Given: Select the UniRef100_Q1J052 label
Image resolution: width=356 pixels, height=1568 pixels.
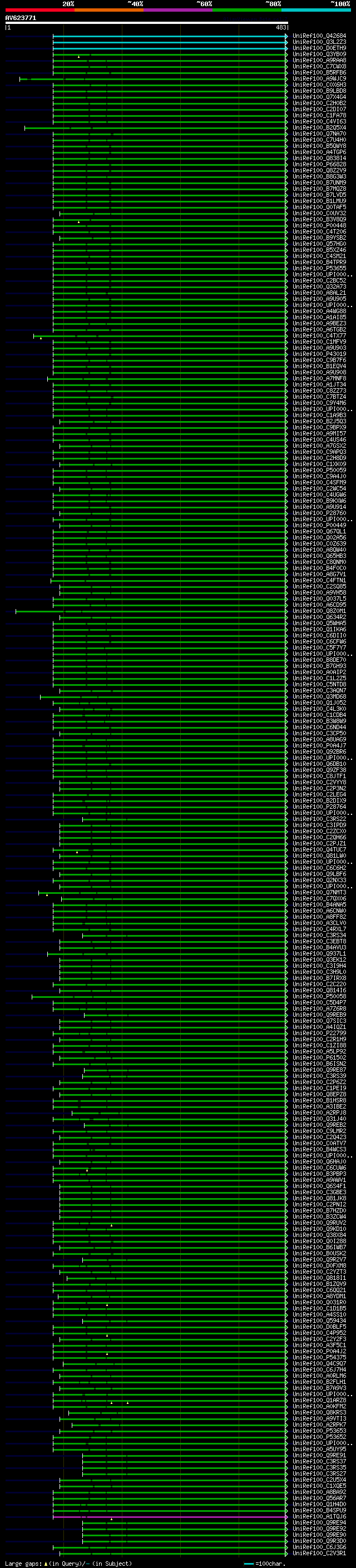Looking at the screenshot, I should coord(319,703).
